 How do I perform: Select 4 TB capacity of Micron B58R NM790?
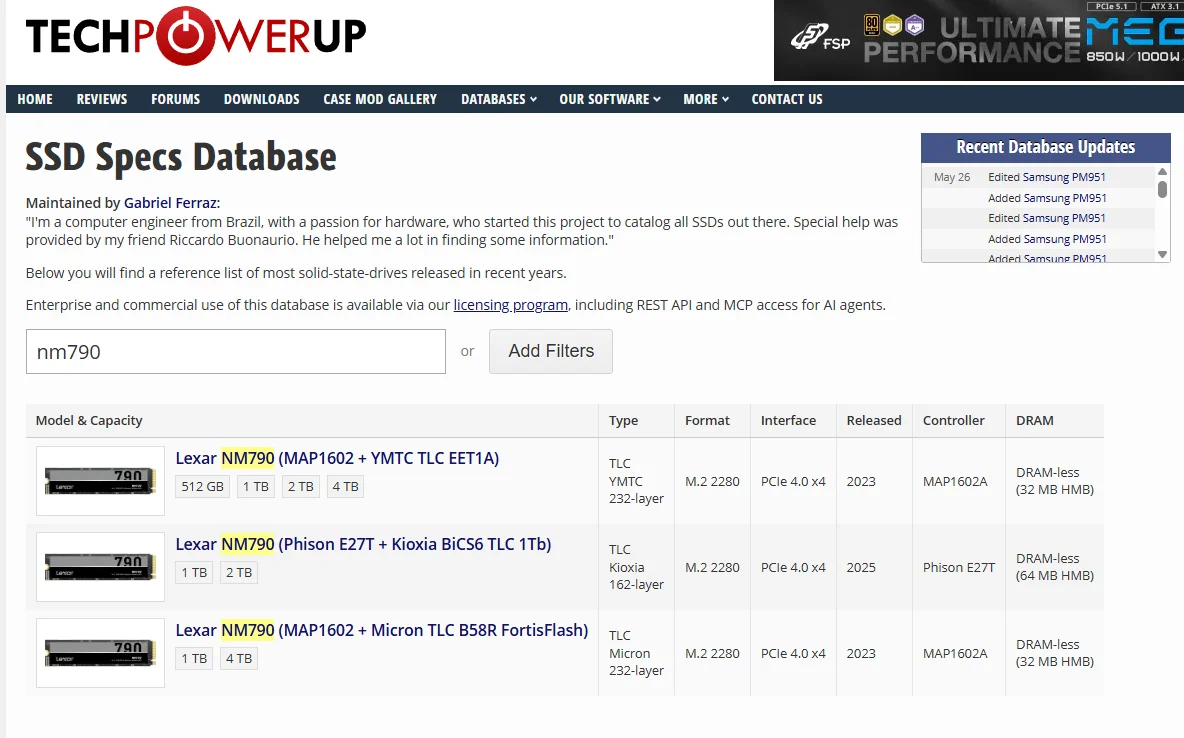(239, 659)
